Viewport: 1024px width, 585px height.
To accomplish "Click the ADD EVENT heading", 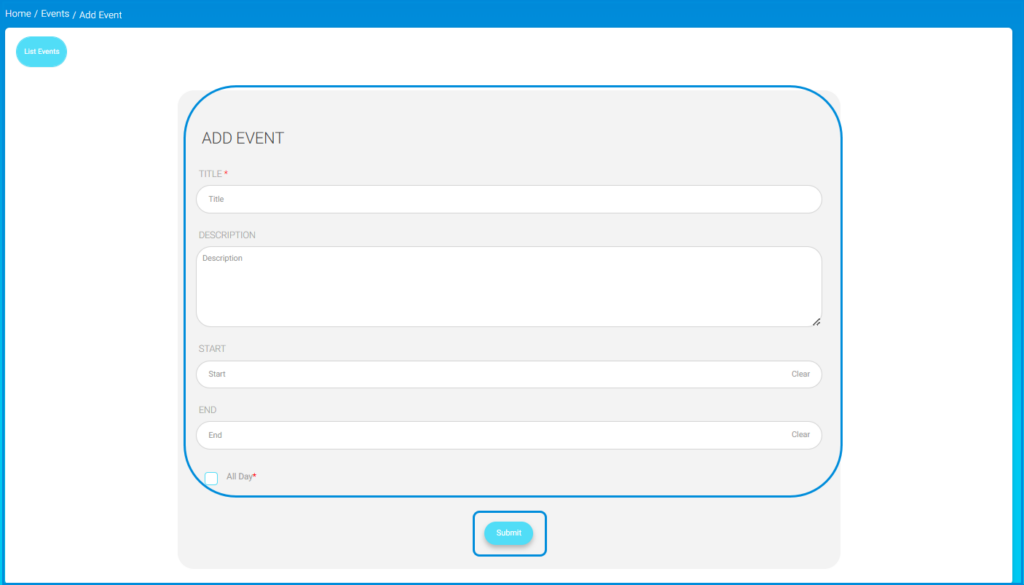I will click(243, 138).
